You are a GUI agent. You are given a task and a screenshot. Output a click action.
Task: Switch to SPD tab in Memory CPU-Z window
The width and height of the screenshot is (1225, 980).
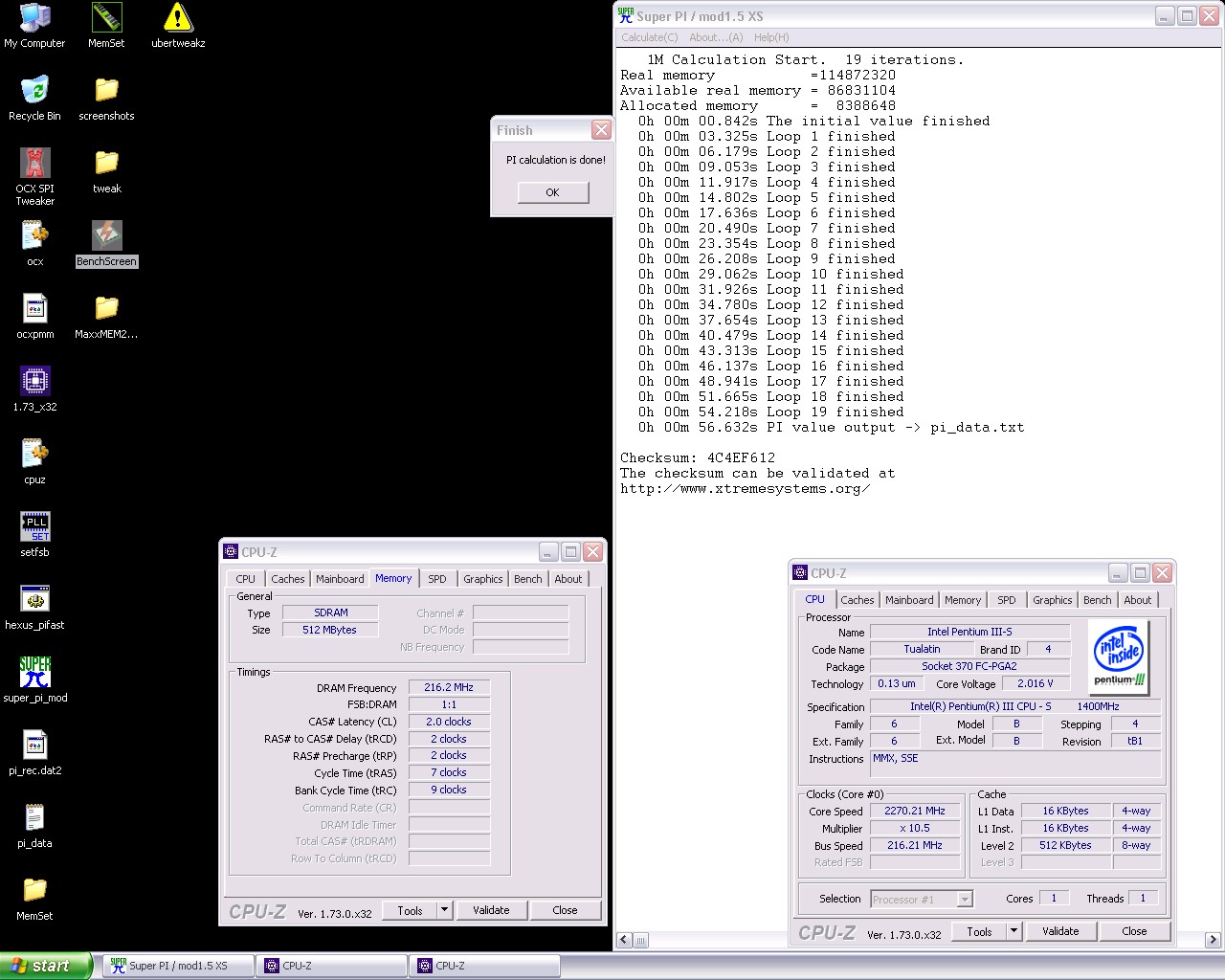437,579
